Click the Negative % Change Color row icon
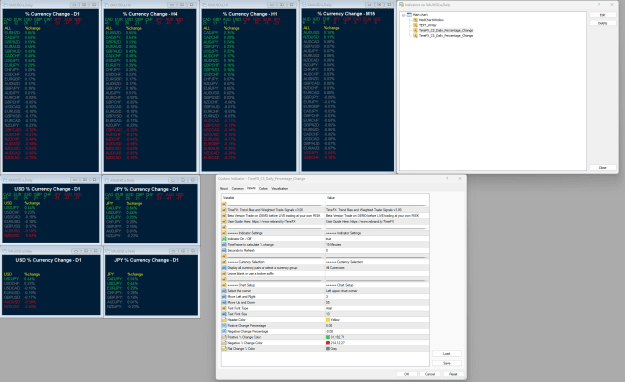Image resolution: width=625 pixels, height=382 pixels. click(x=224, y=343)
